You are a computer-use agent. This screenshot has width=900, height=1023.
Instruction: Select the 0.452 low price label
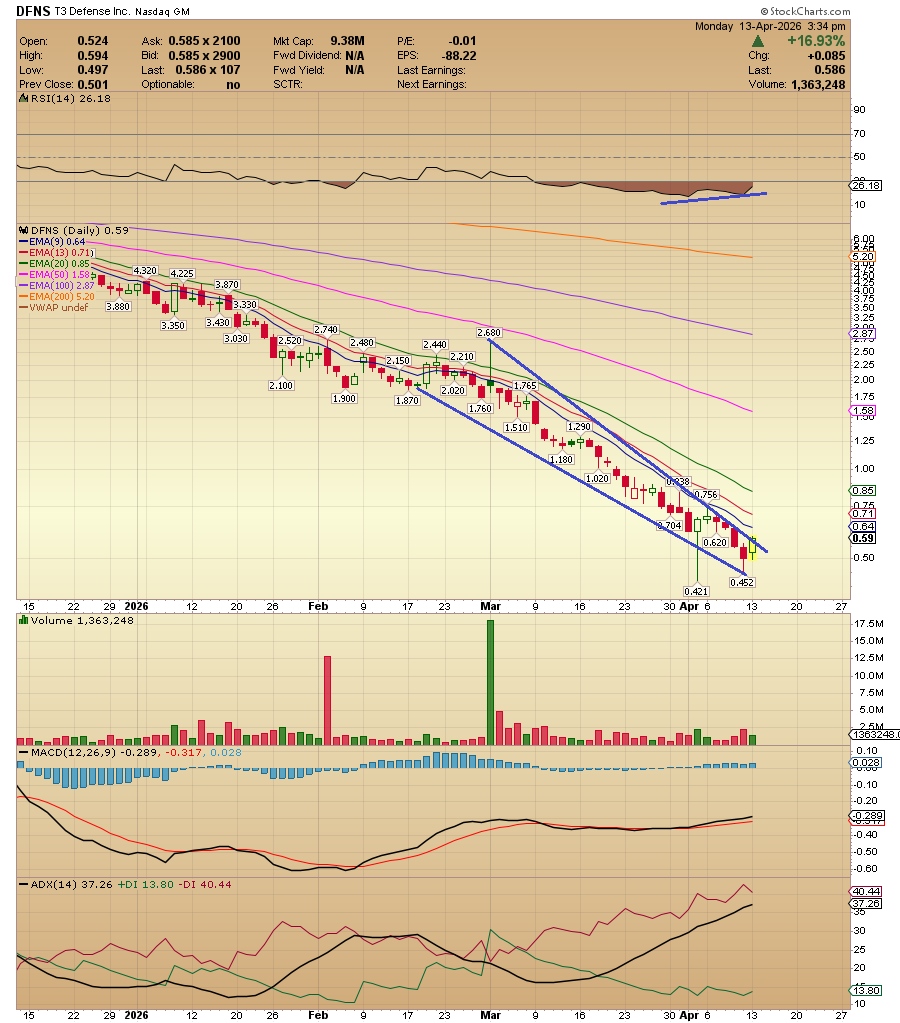point(742,582)
